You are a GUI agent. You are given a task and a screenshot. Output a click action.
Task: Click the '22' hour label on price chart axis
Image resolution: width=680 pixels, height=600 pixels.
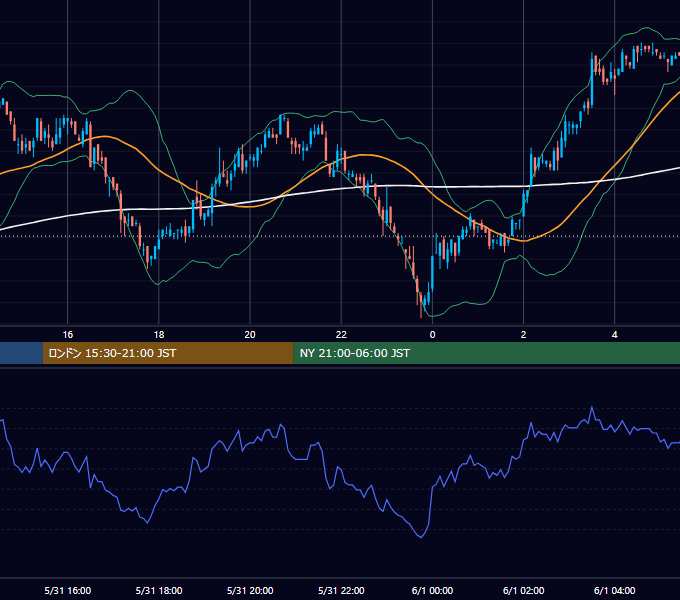pos(341,335)
